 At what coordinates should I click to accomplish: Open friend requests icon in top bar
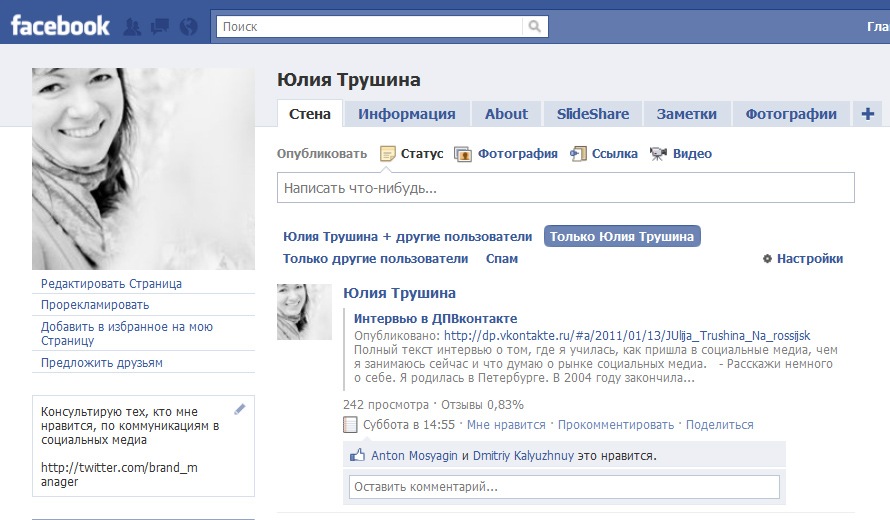[132, 27]
